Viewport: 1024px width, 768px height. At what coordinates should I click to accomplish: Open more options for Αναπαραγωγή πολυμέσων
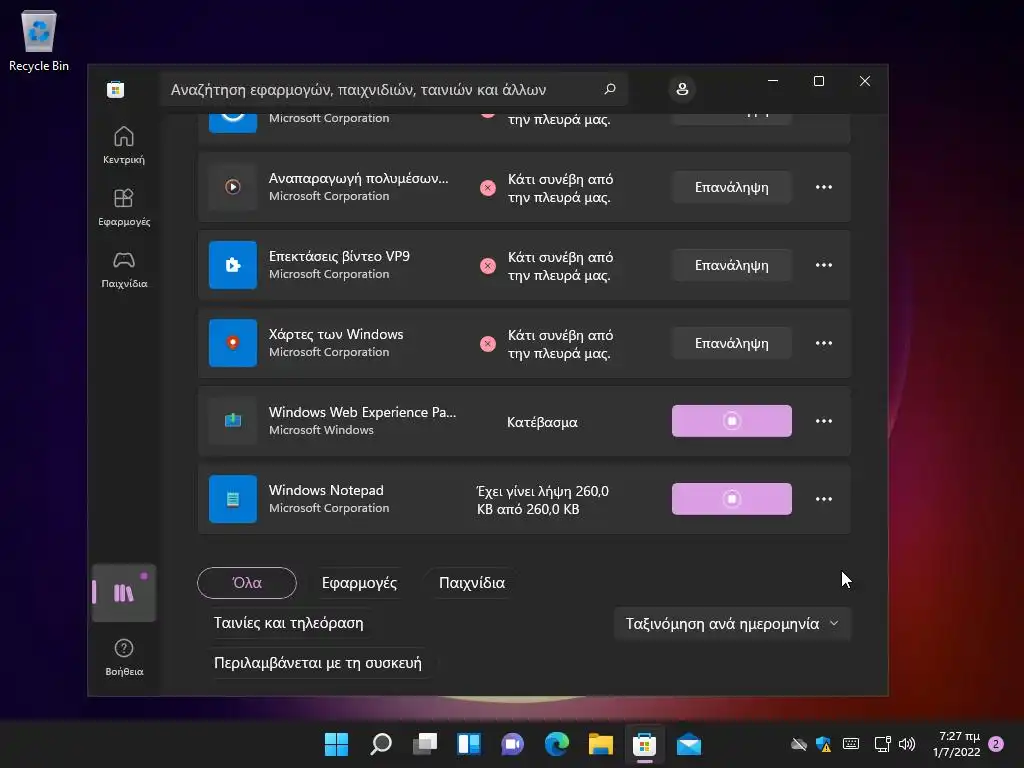(824, 187)
